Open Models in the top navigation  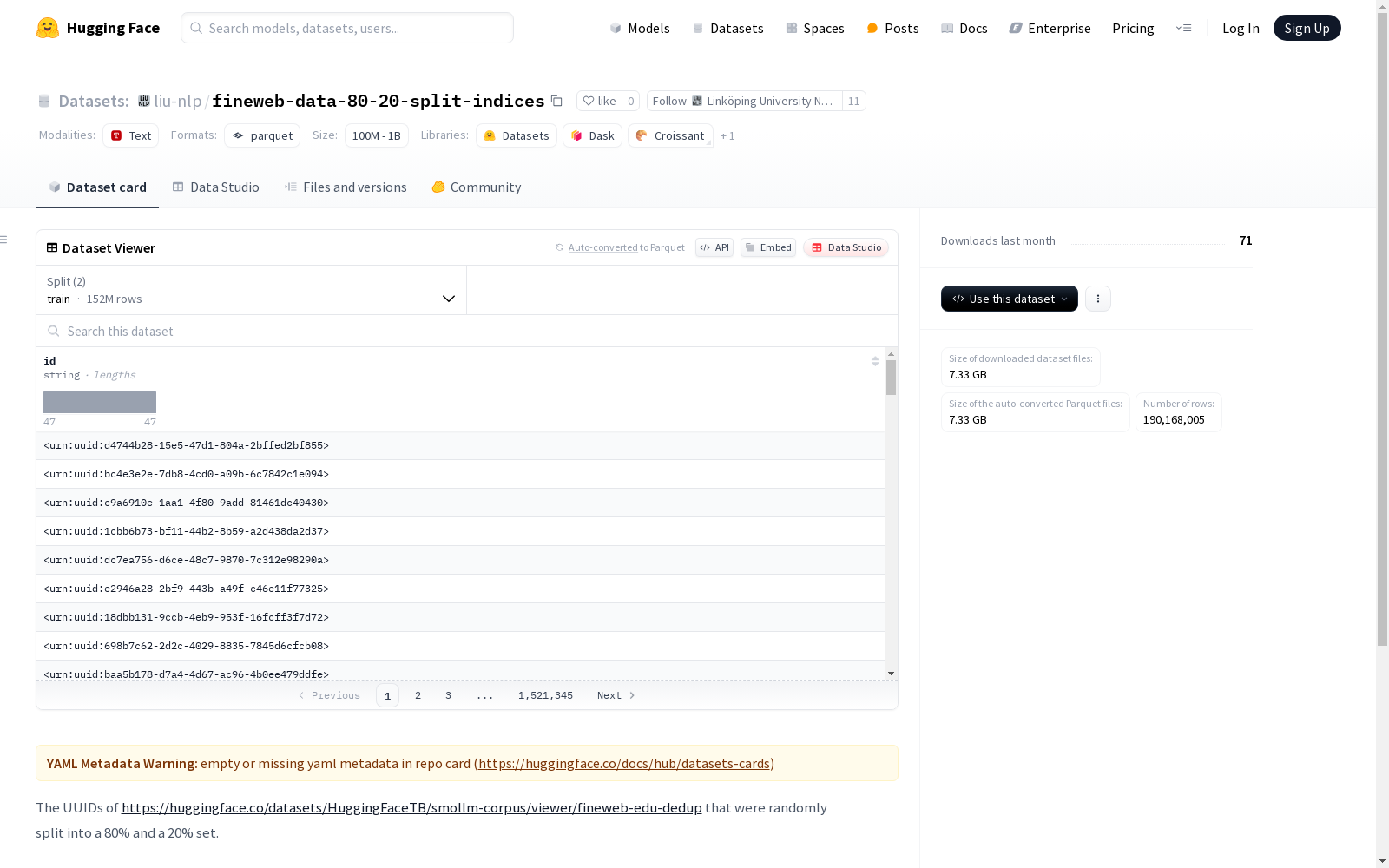coord(640,28)
